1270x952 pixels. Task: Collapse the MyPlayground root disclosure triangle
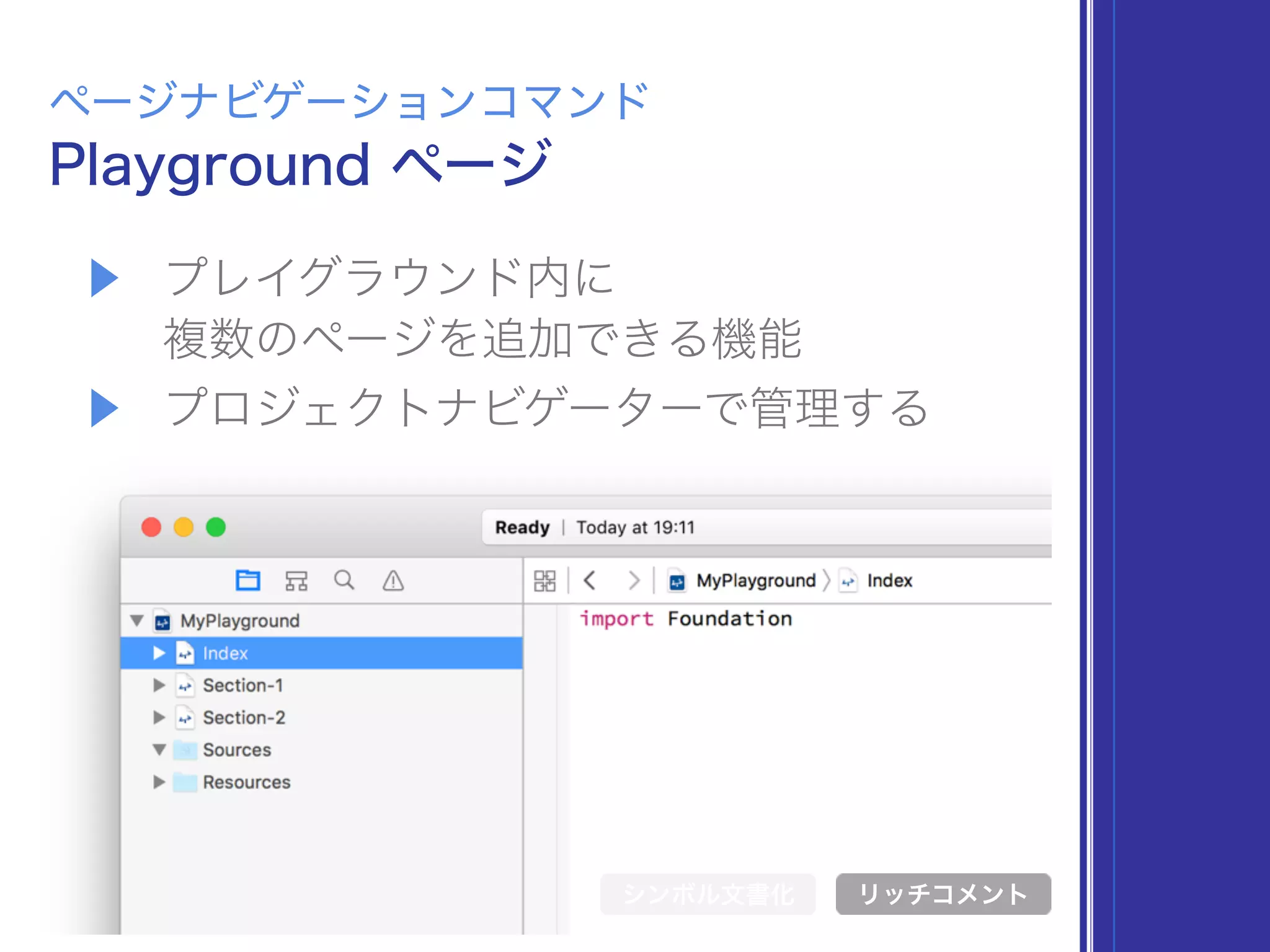tap(137, 620)
